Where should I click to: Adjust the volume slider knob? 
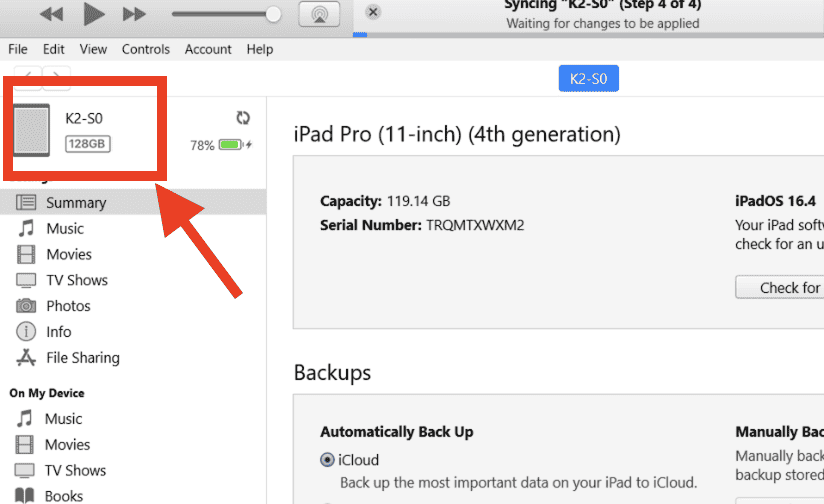(x=273, y=14)
